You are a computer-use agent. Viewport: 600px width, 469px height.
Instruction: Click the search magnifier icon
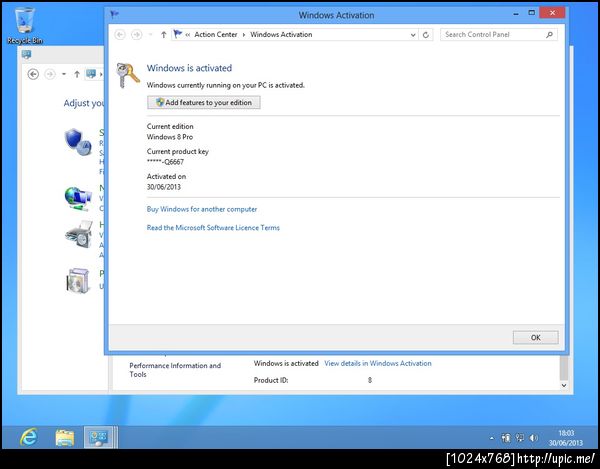(549, 35)
